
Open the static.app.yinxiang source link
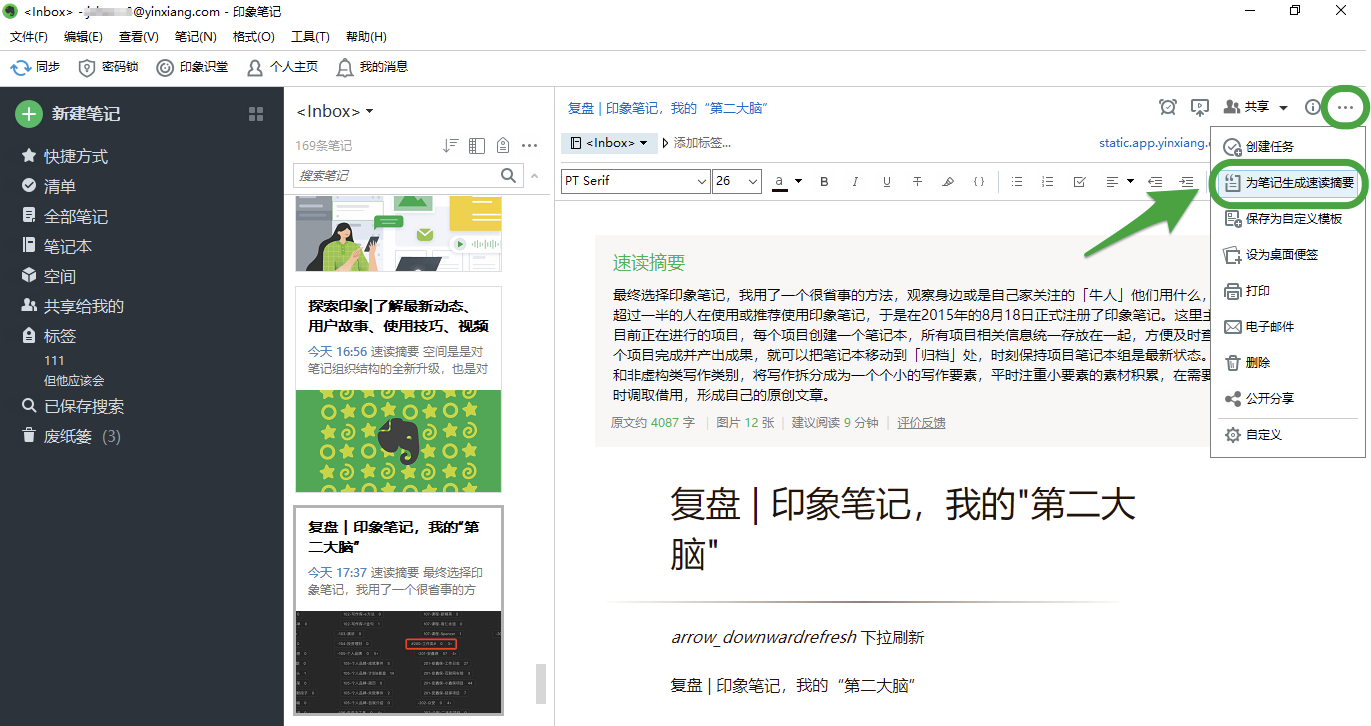coord(1153,143)
